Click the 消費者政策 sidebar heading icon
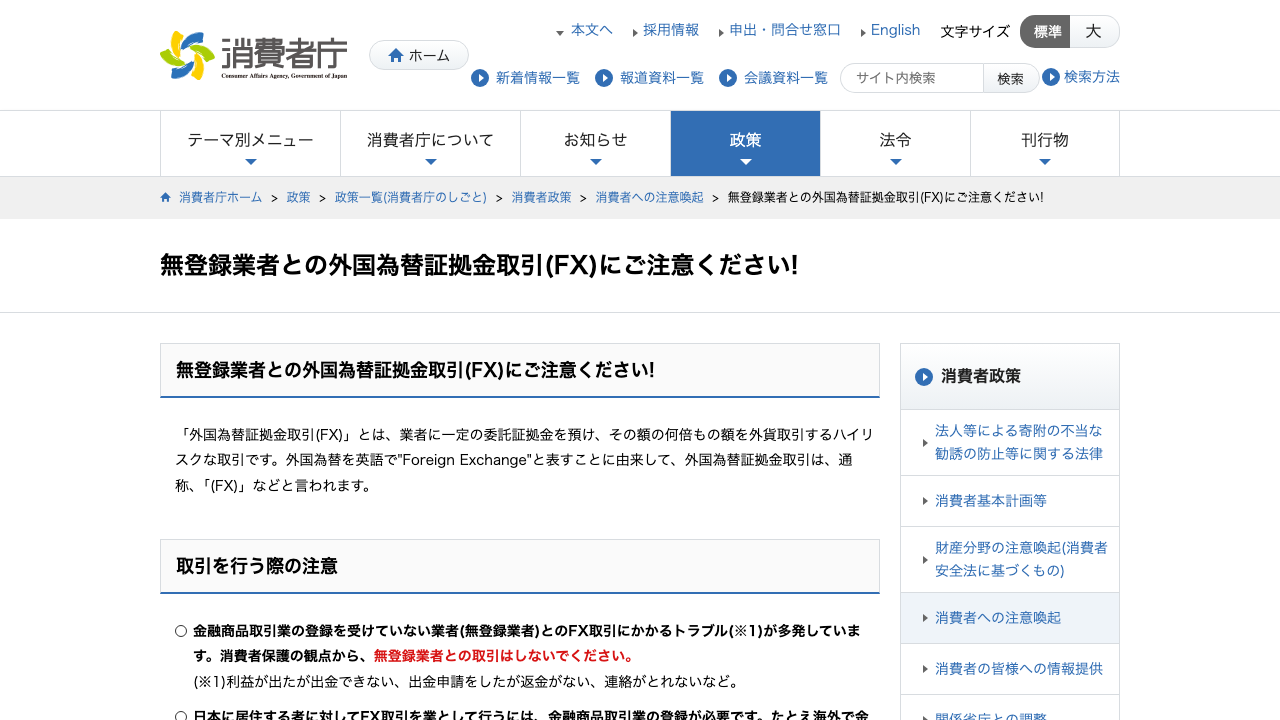Screen dimensions: 1280x720 [924, 377]
